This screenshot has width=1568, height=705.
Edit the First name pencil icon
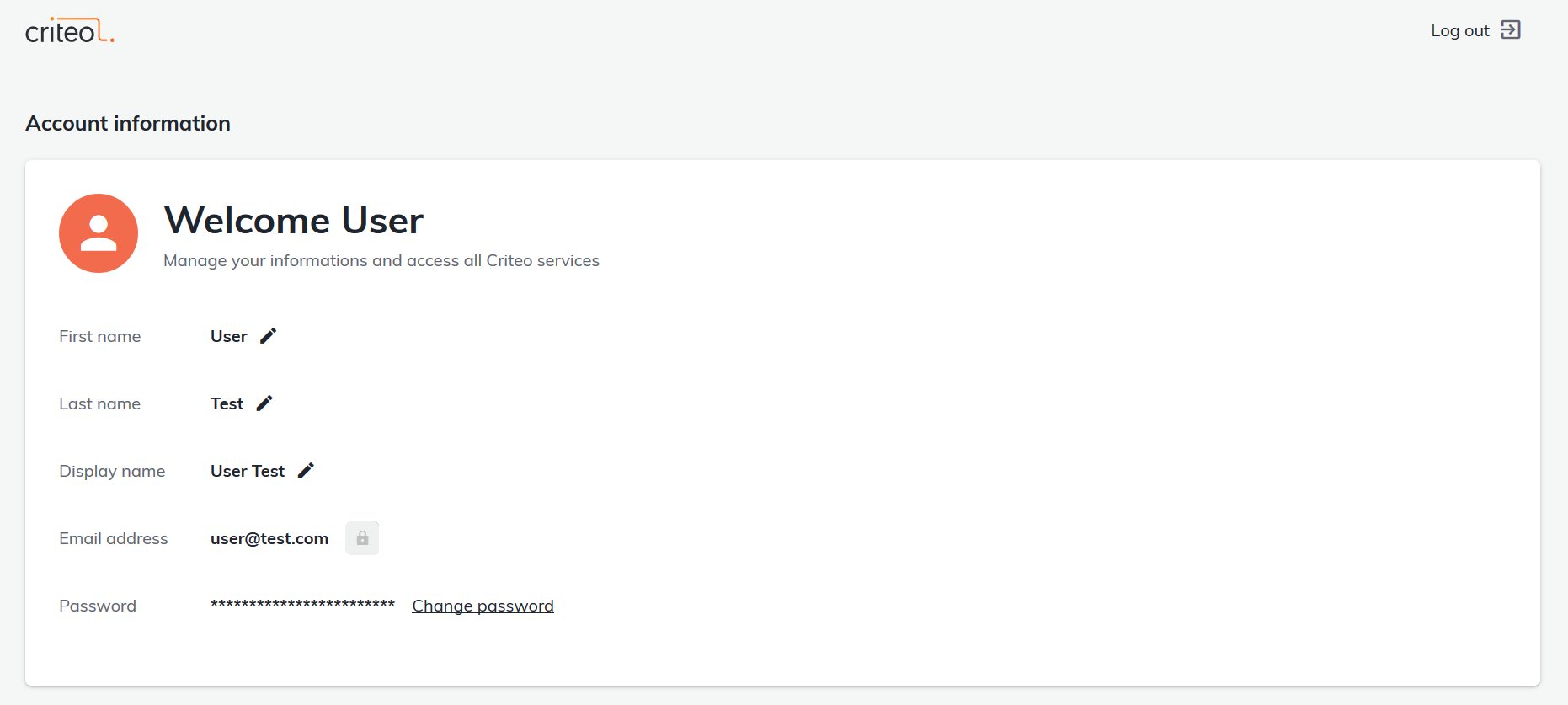(x=268, y=336)
